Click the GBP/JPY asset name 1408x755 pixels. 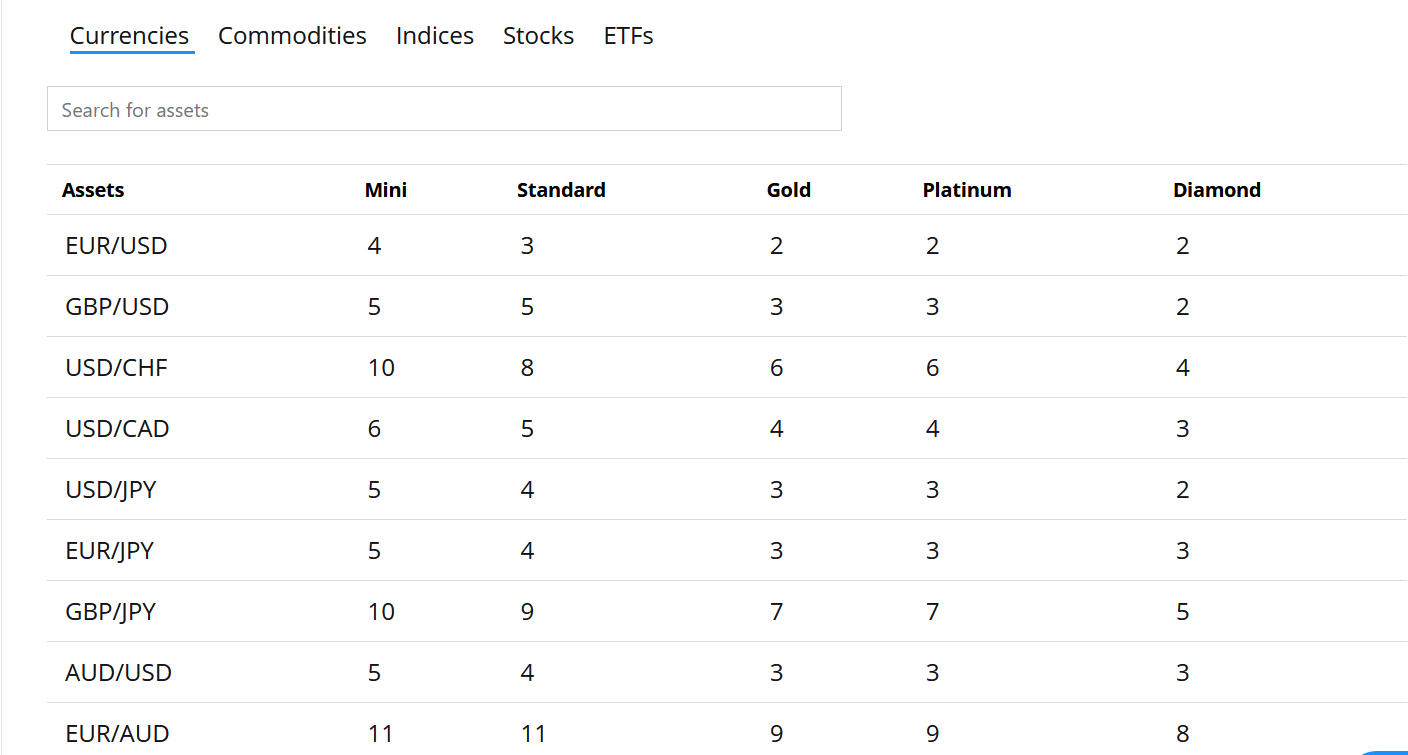coord(110,612)
